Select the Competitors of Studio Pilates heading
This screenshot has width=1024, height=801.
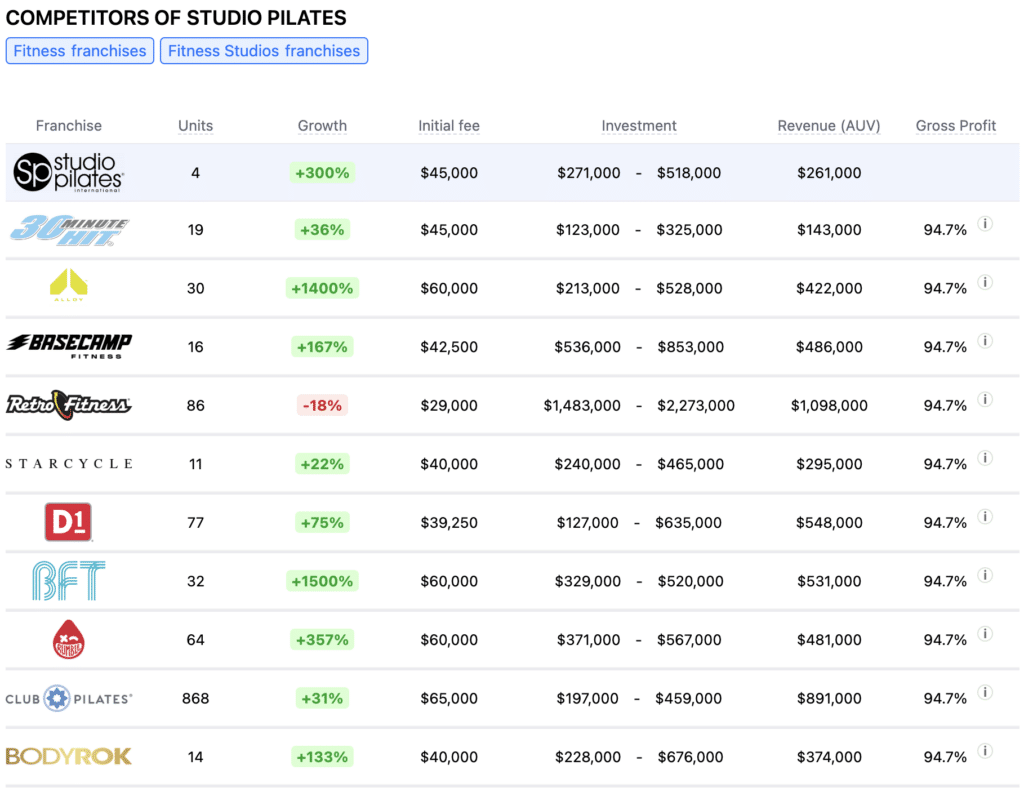[x=176, y=18]
